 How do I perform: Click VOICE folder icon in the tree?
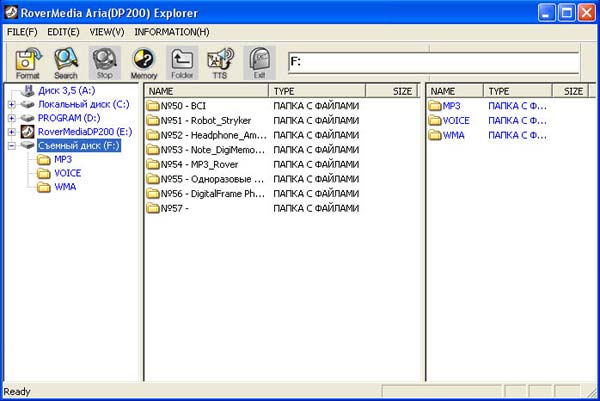[x=44, y=173]
